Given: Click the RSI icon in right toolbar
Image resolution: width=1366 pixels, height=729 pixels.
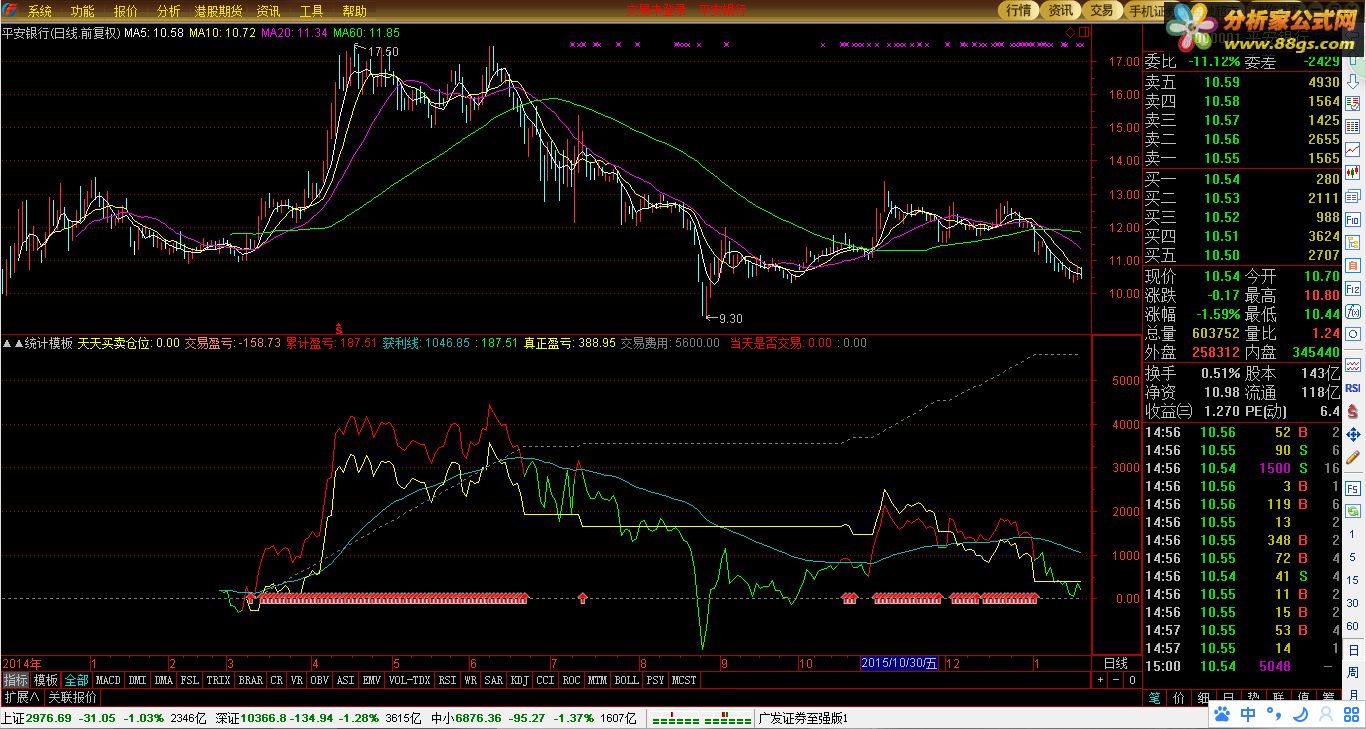Looking at the screenshot, I should [x=1352, y=388].
